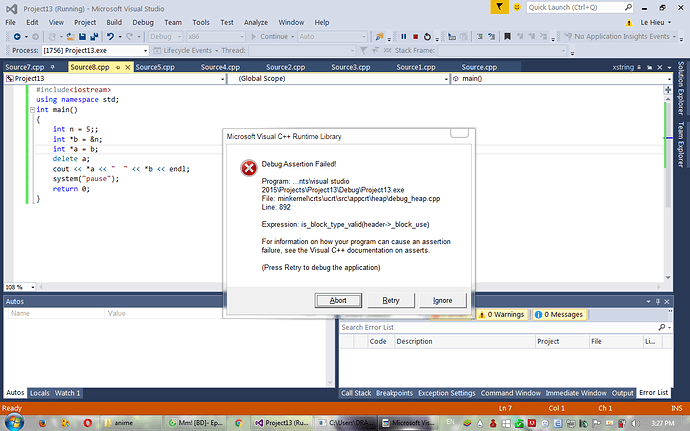Open the Solution Explorer side tab
Viewport: 690px width, 431px height.
(681, 88)
